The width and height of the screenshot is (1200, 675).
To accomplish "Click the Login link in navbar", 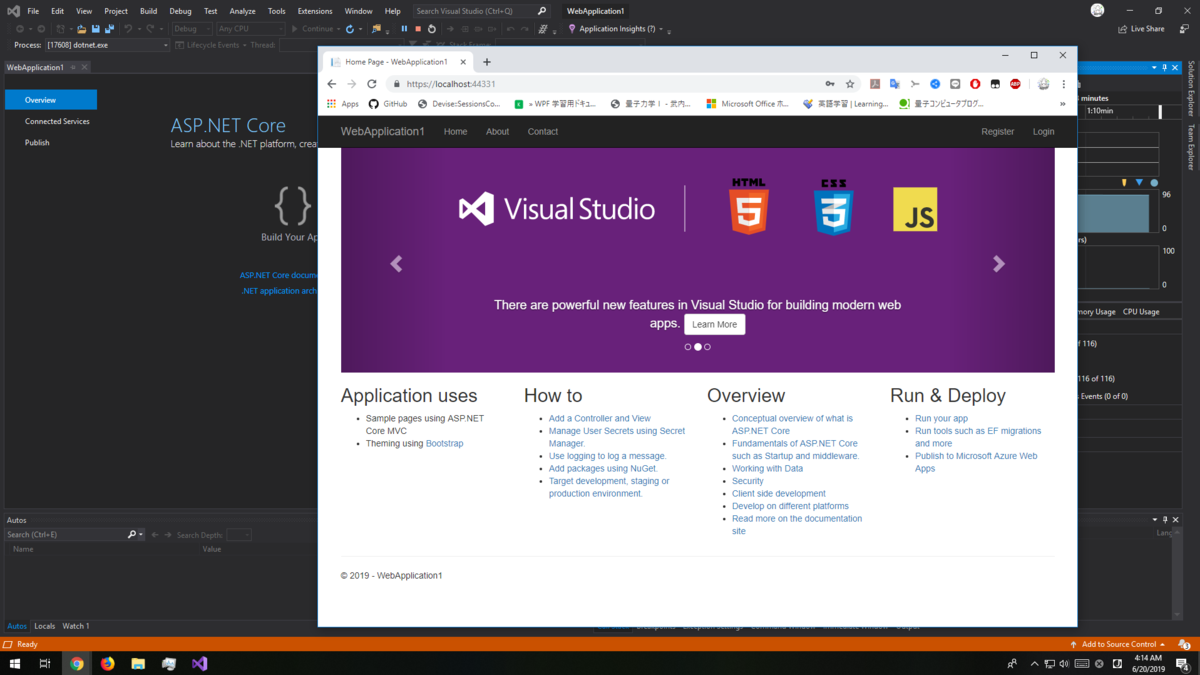I will pos(1043,132).
